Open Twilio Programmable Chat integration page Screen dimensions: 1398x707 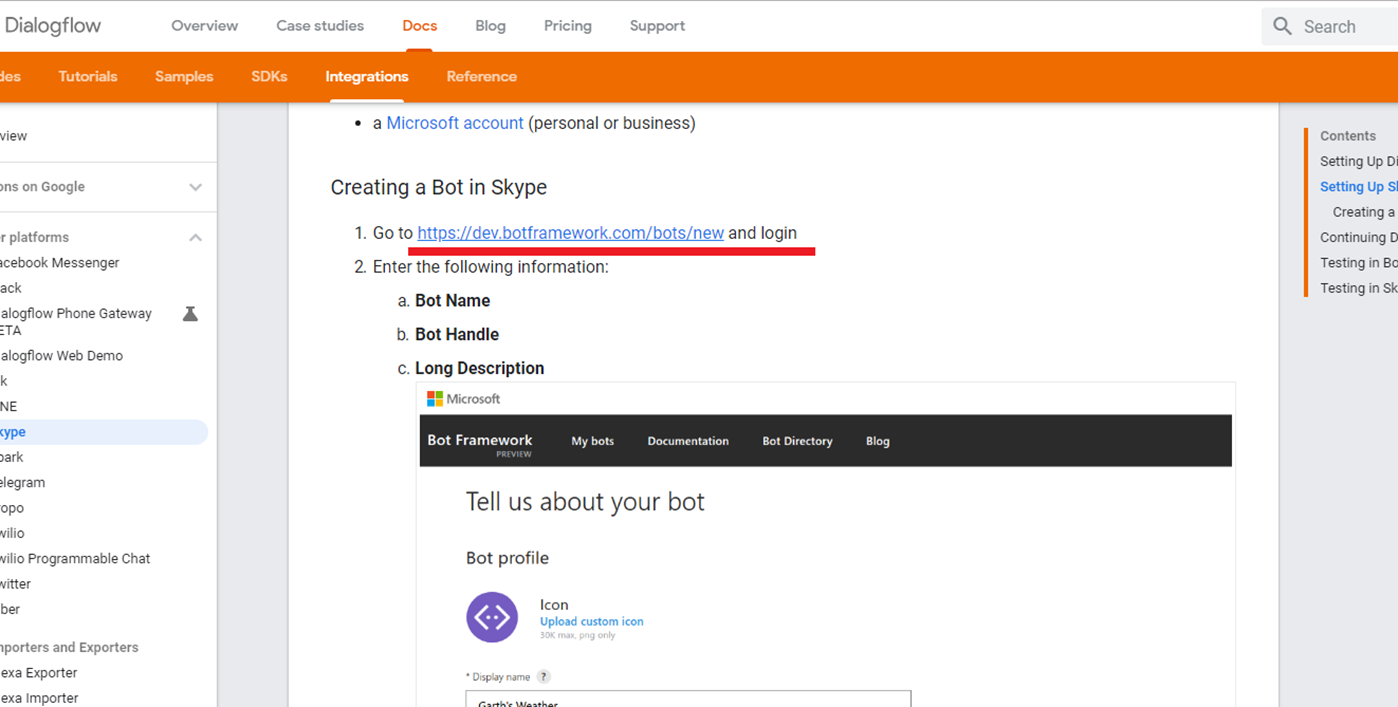[x=75, y=559]
